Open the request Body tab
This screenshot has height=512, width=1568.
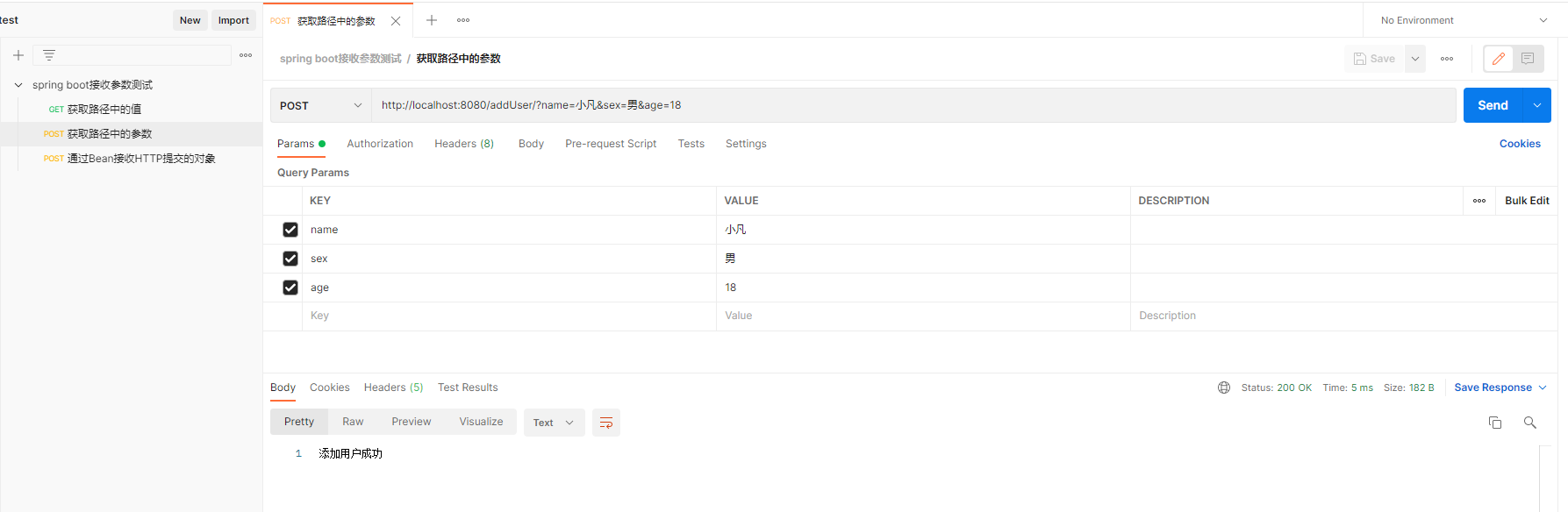click(x=531, y=144)
